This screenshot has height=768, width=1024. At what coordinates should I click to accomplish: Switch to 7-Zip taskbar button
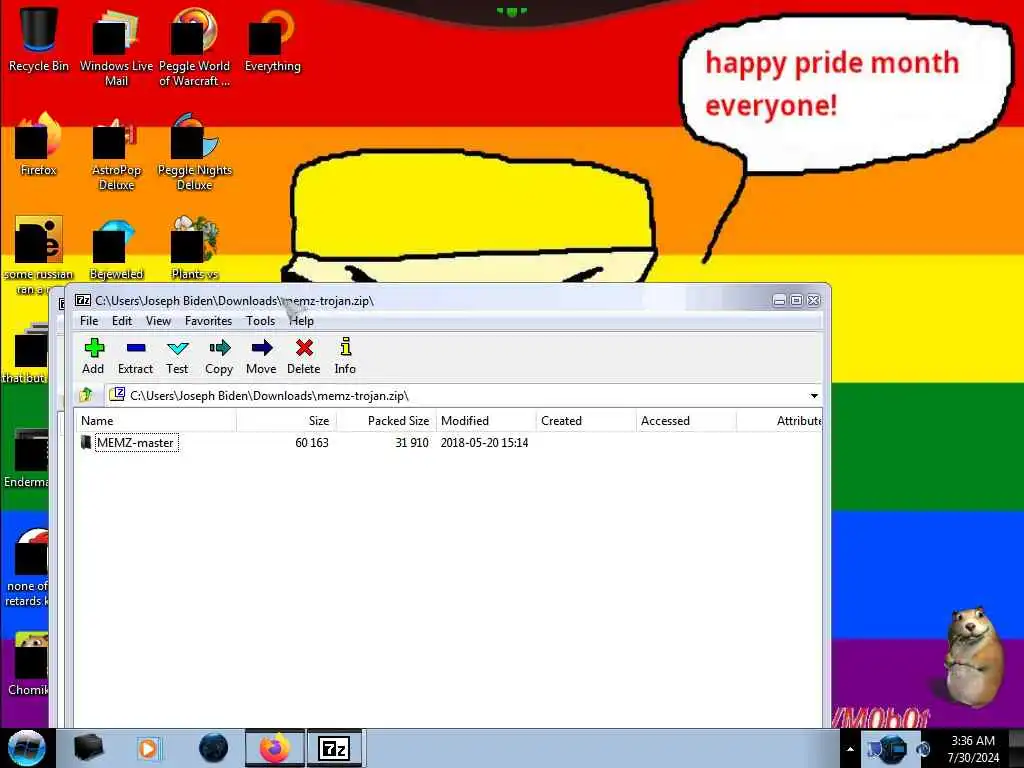334,748
